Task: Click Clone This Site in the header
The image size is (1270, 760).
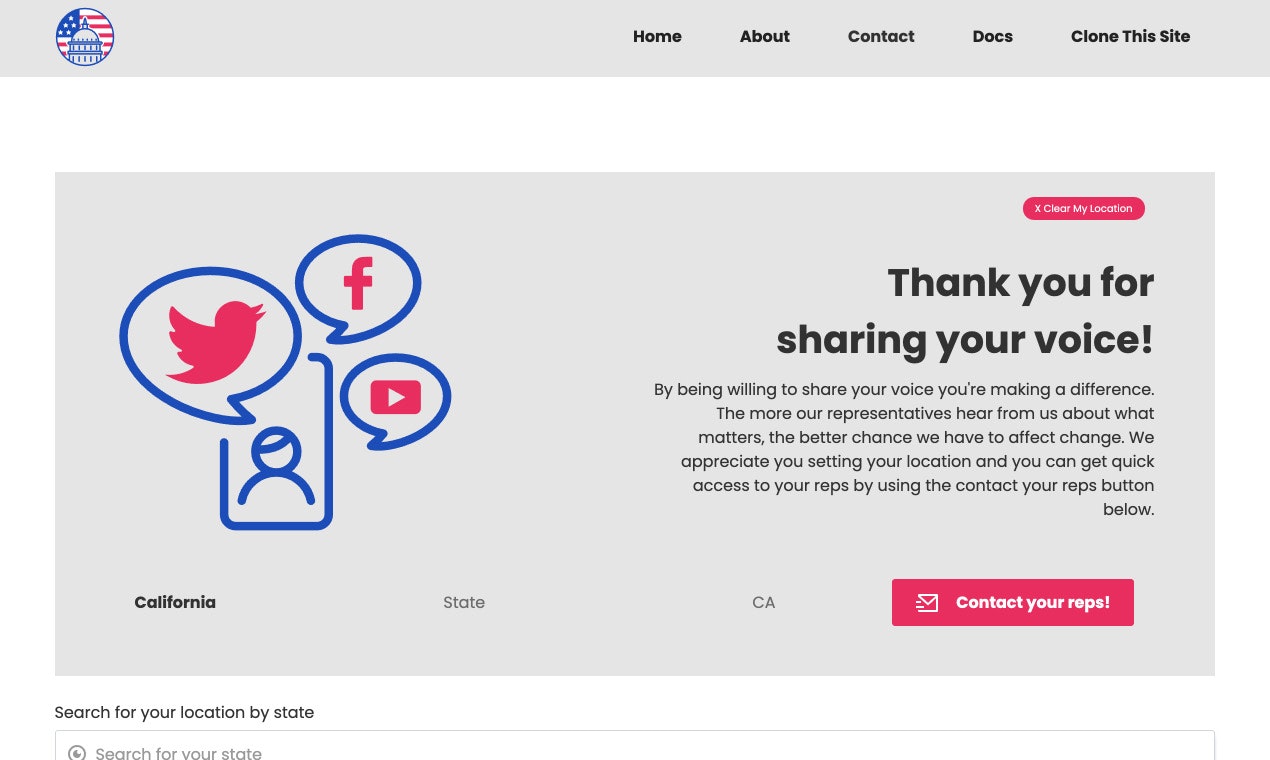Action: pyautogui.click(x=1130, y=36)
